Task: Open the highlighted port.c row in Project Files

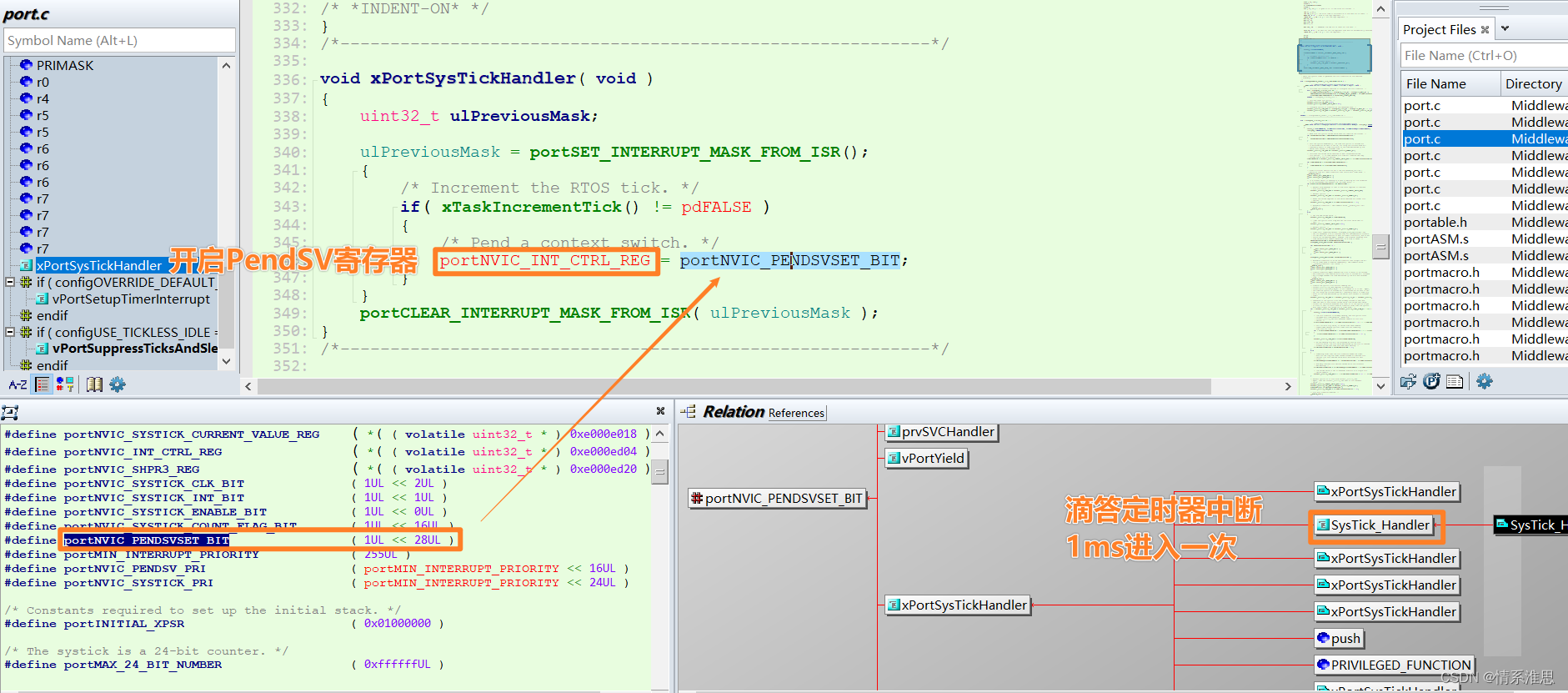Action: pyautogui.click(x=1484, y=138)
